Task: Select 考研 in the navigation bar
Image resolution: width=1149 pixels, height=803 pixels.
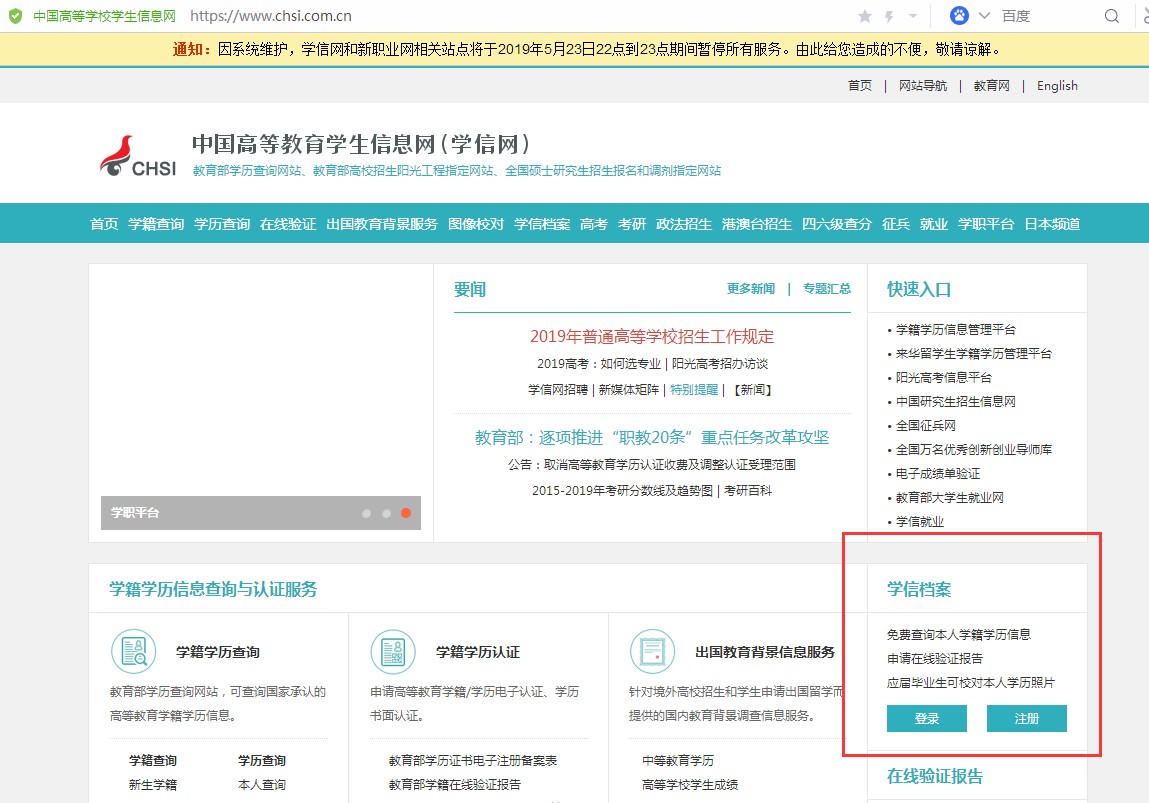Action: [x=632, y=224]
